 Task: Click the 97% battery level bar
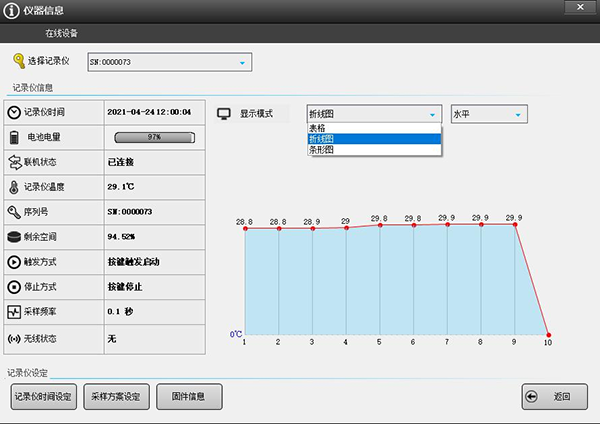click(x=155, y=137)
